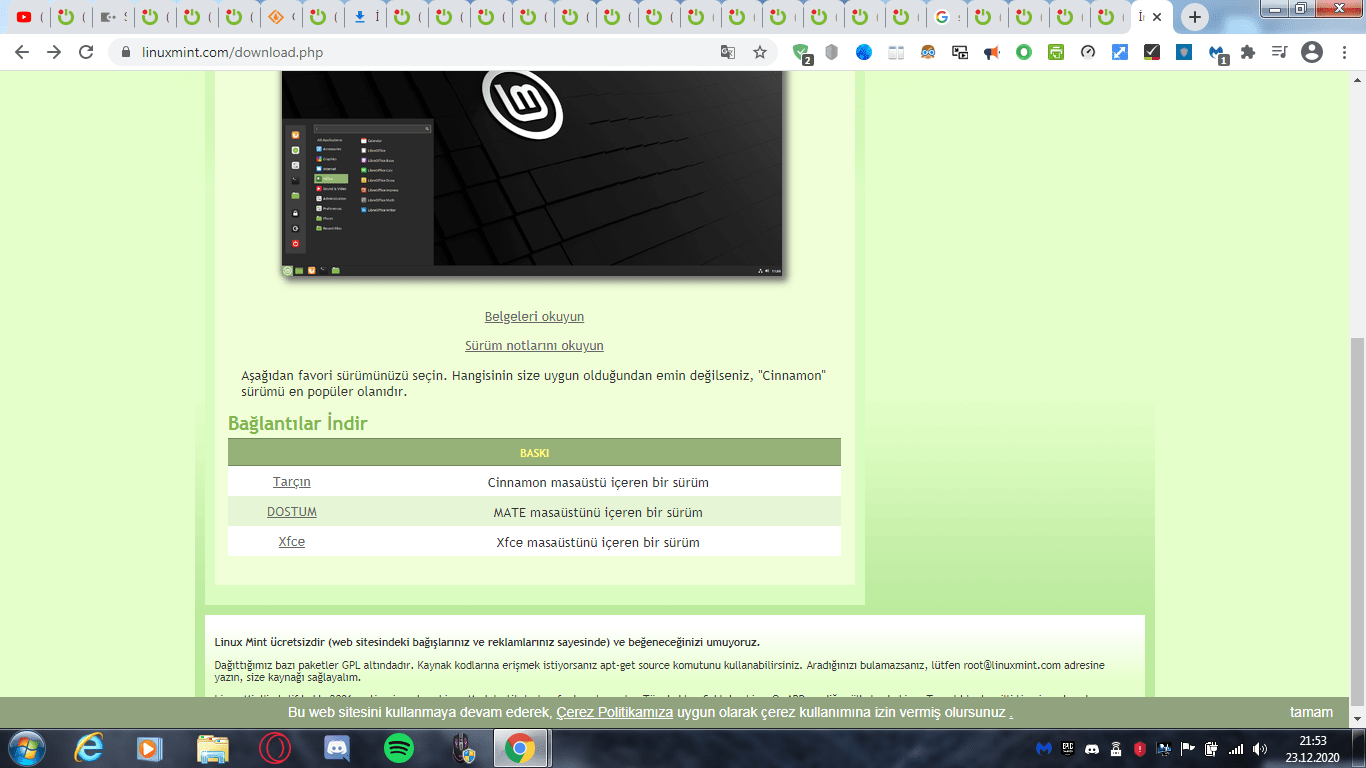Click the "BASKI" table header

click(534, 453)
